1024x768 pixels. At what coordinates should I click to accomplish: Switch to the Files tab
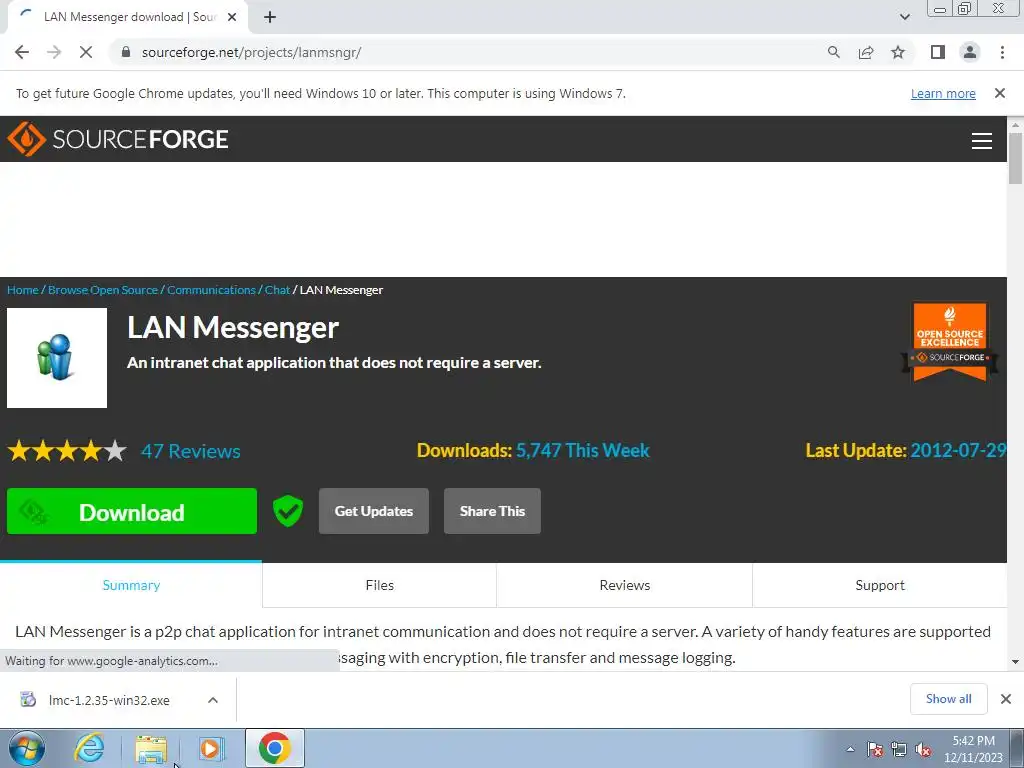click(379, 585)
